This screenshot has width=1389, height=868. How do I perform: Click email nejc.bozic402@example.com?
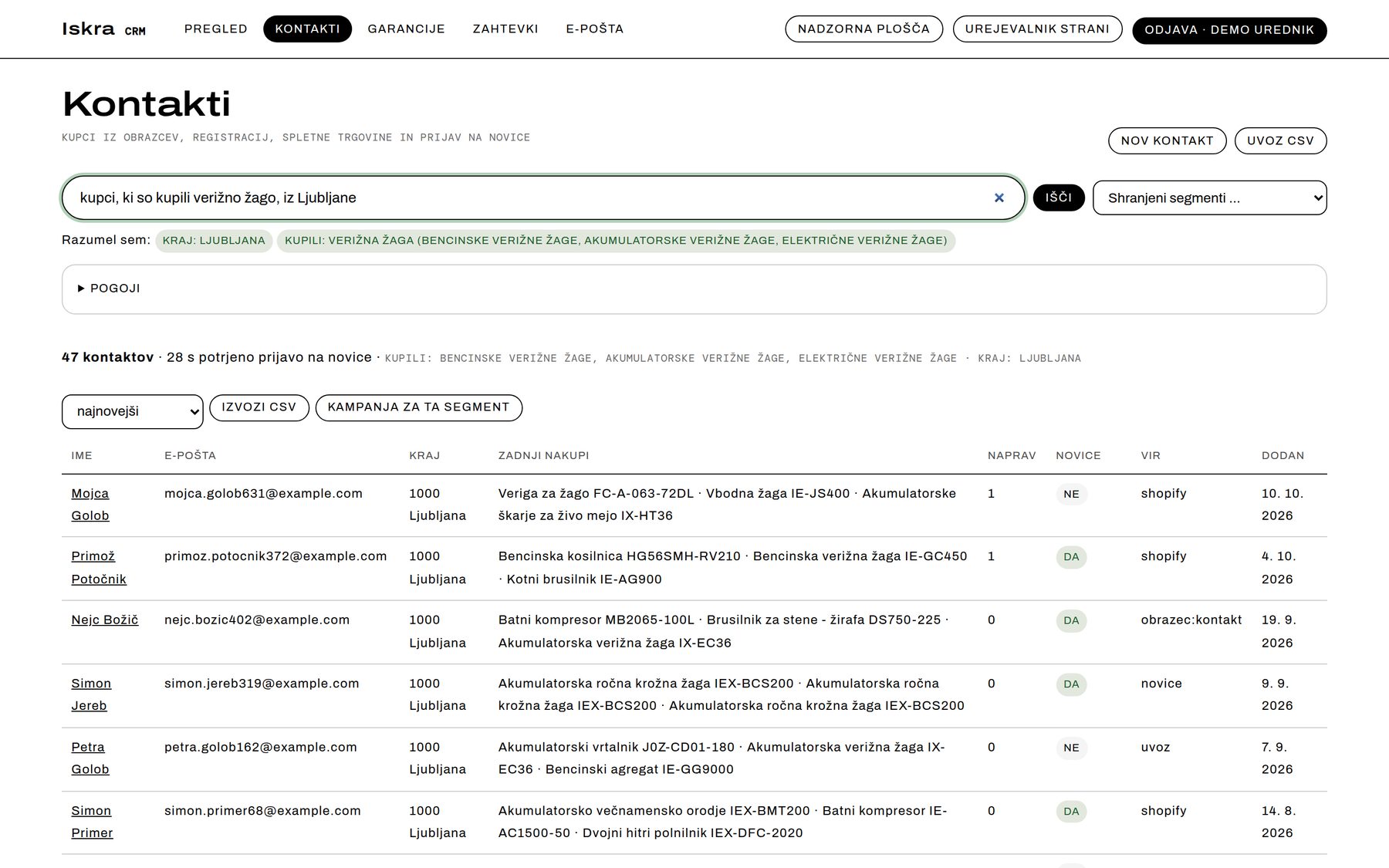tap(257, 620)
